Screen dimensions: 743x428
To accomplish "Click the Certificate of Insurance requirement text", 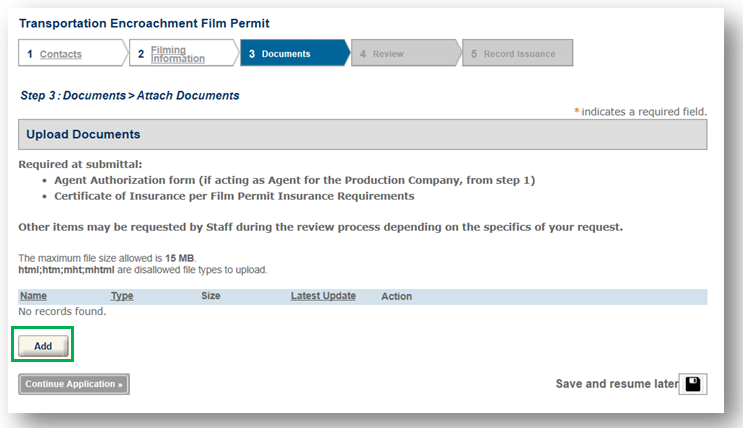I will tap(234, 196).
